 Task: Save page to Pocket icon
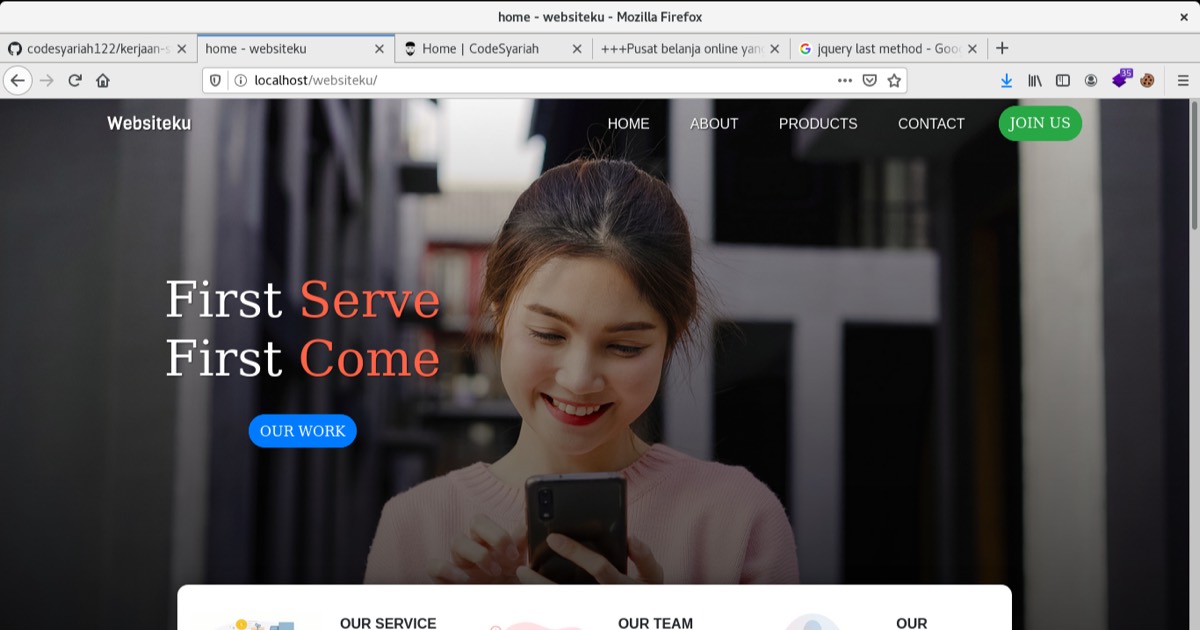[x=870, y=81]
